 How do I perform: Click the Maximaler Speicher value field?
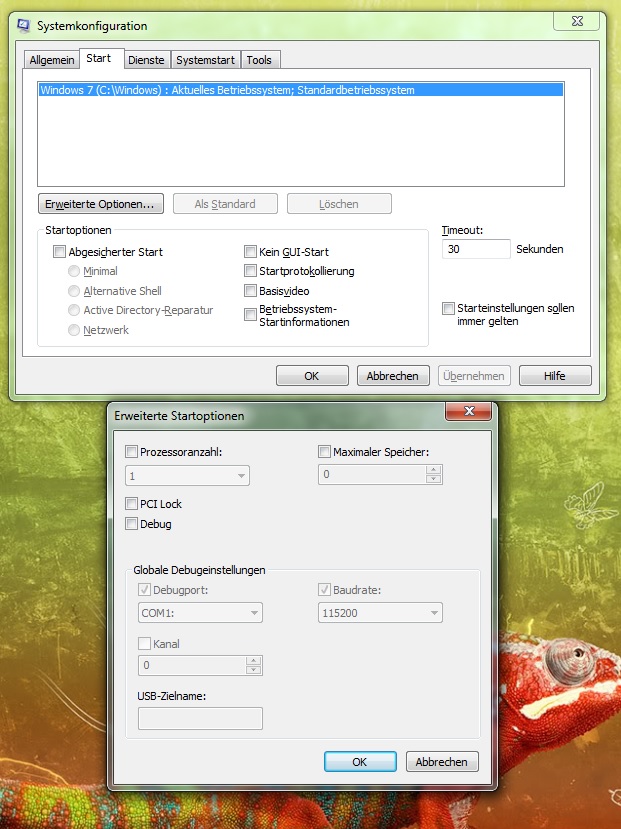[372, 474]
